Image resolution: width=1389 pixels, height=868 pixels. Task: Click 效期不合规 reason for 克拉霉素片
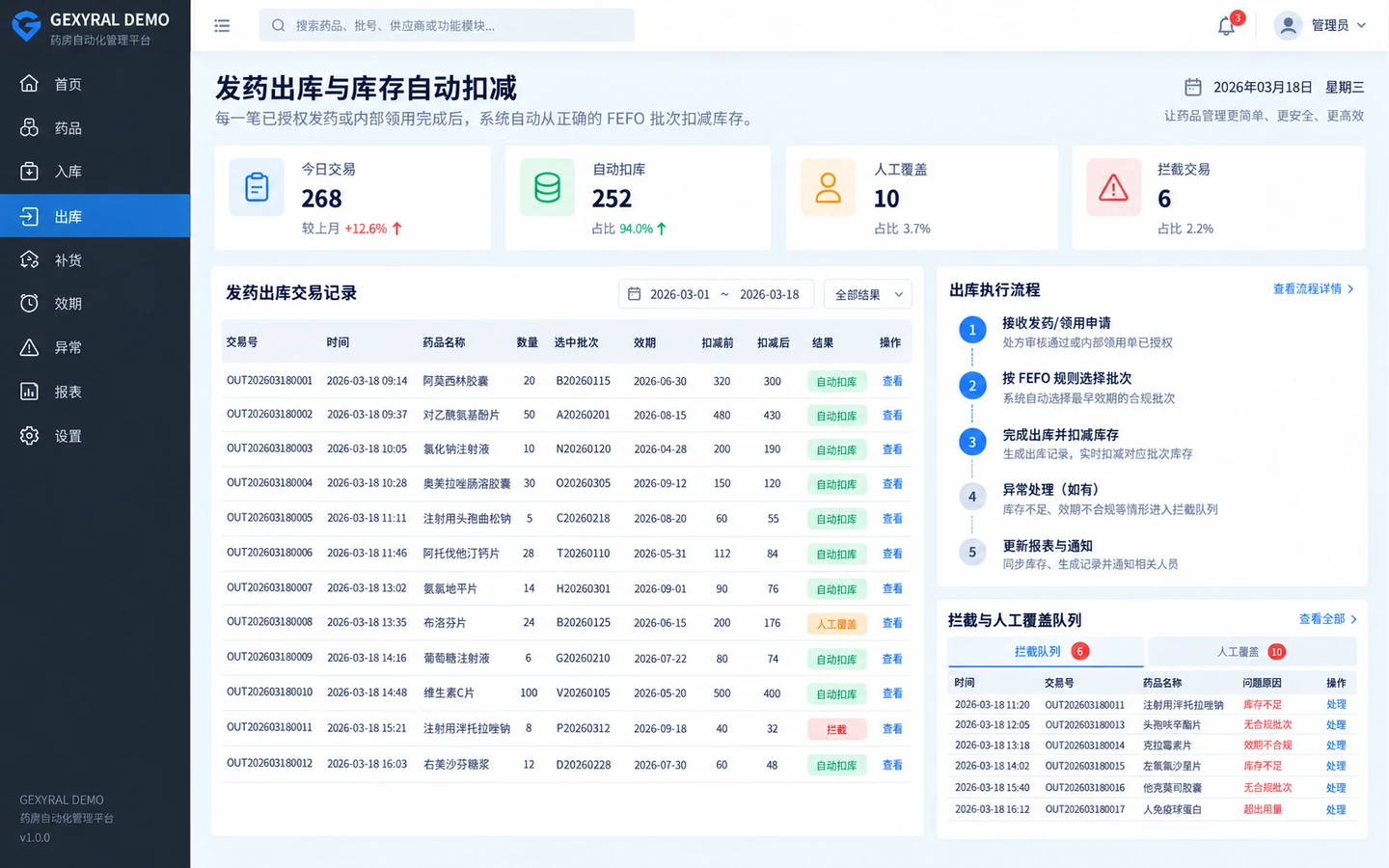pyautogui.click(x=1267, y=746)
